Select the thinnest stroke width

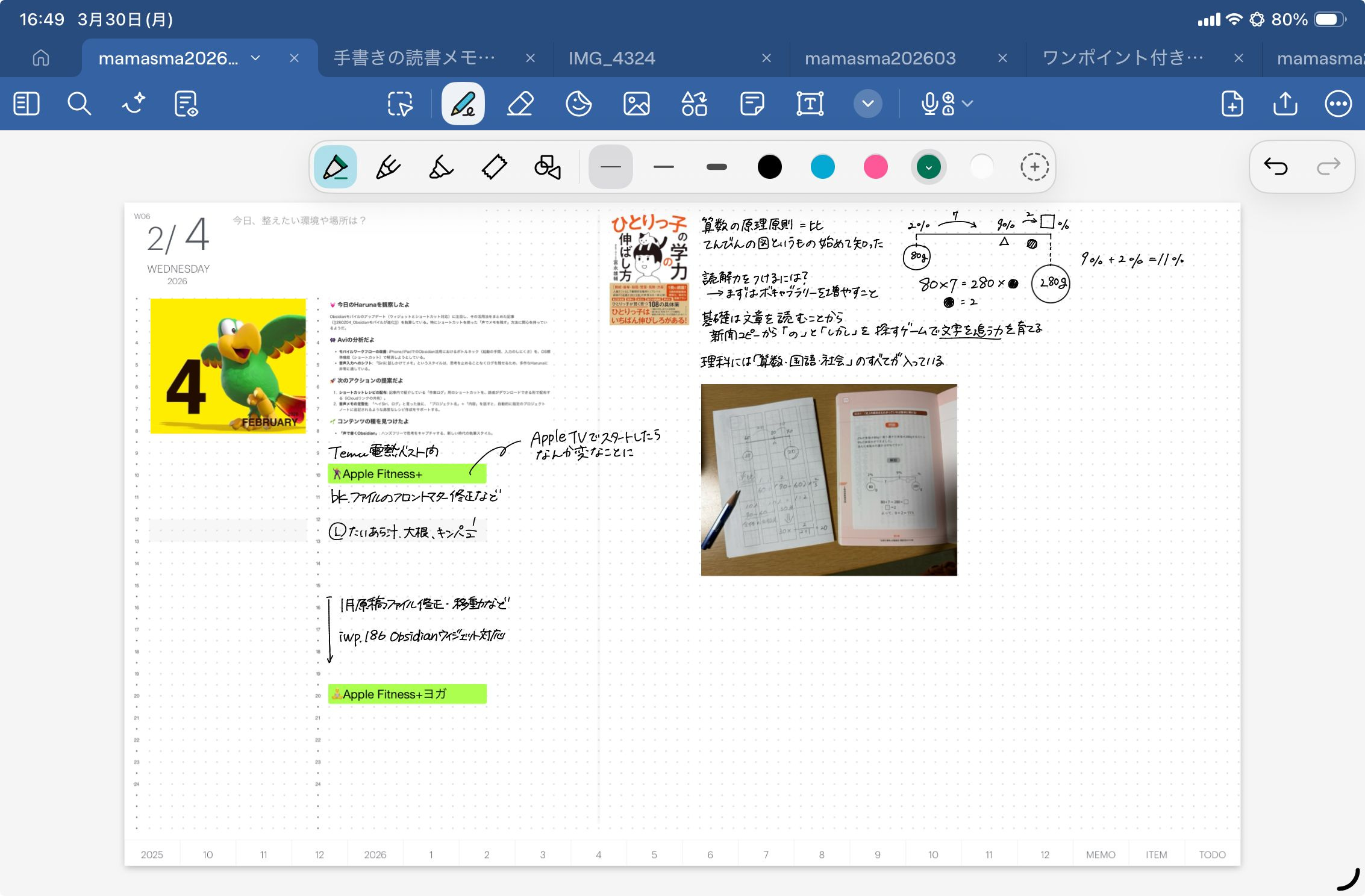click(x=610, y=167)
